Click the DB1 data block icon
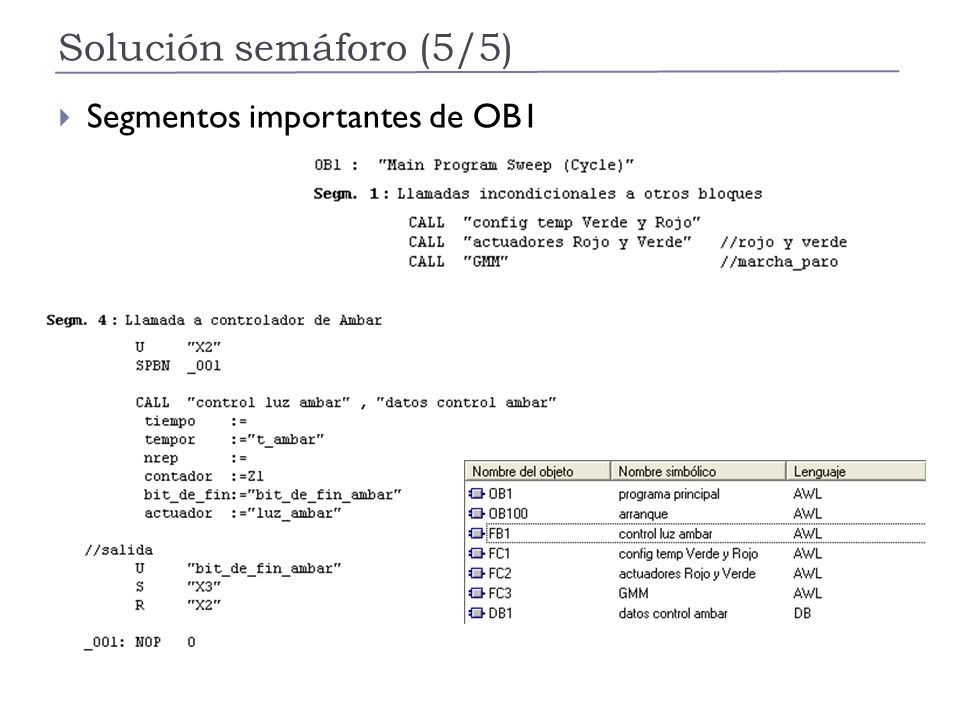 [x=476, y=613]
